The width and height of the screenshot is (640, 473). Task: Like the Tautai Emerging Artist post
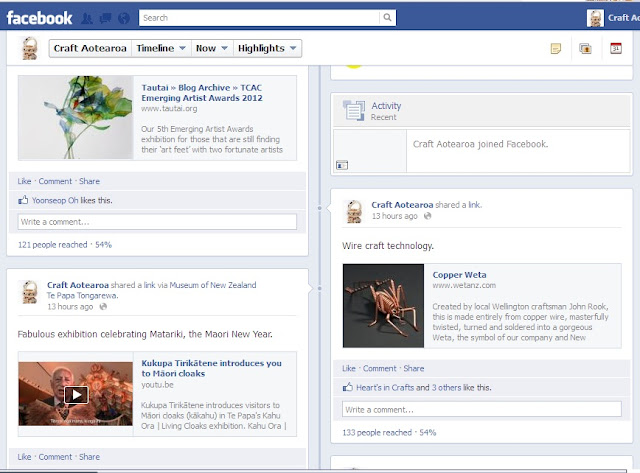[24, 181]
